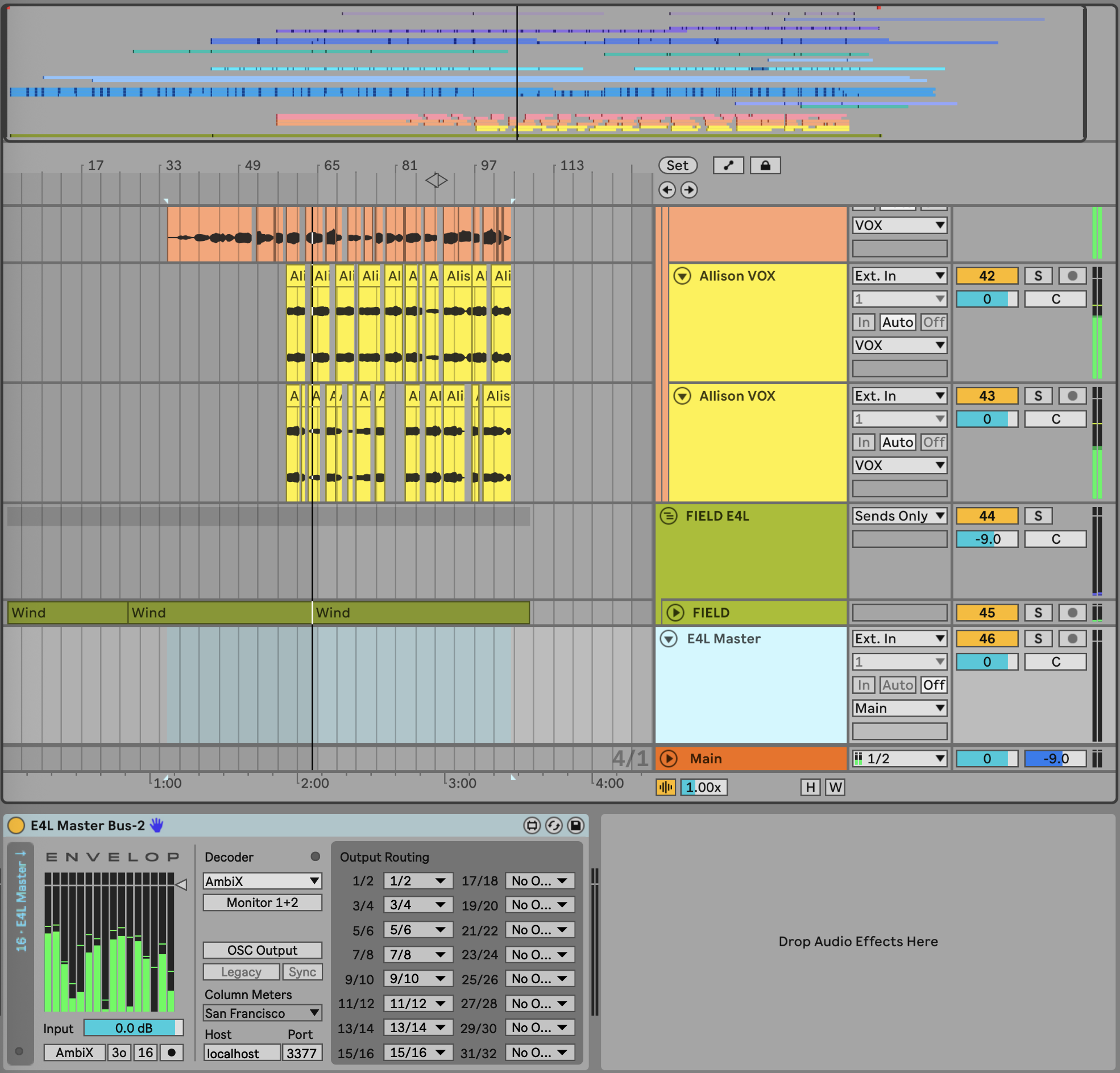Click the W width toggle button
The height and width of the screenshot is (1073, 1120).
(835, 787)
